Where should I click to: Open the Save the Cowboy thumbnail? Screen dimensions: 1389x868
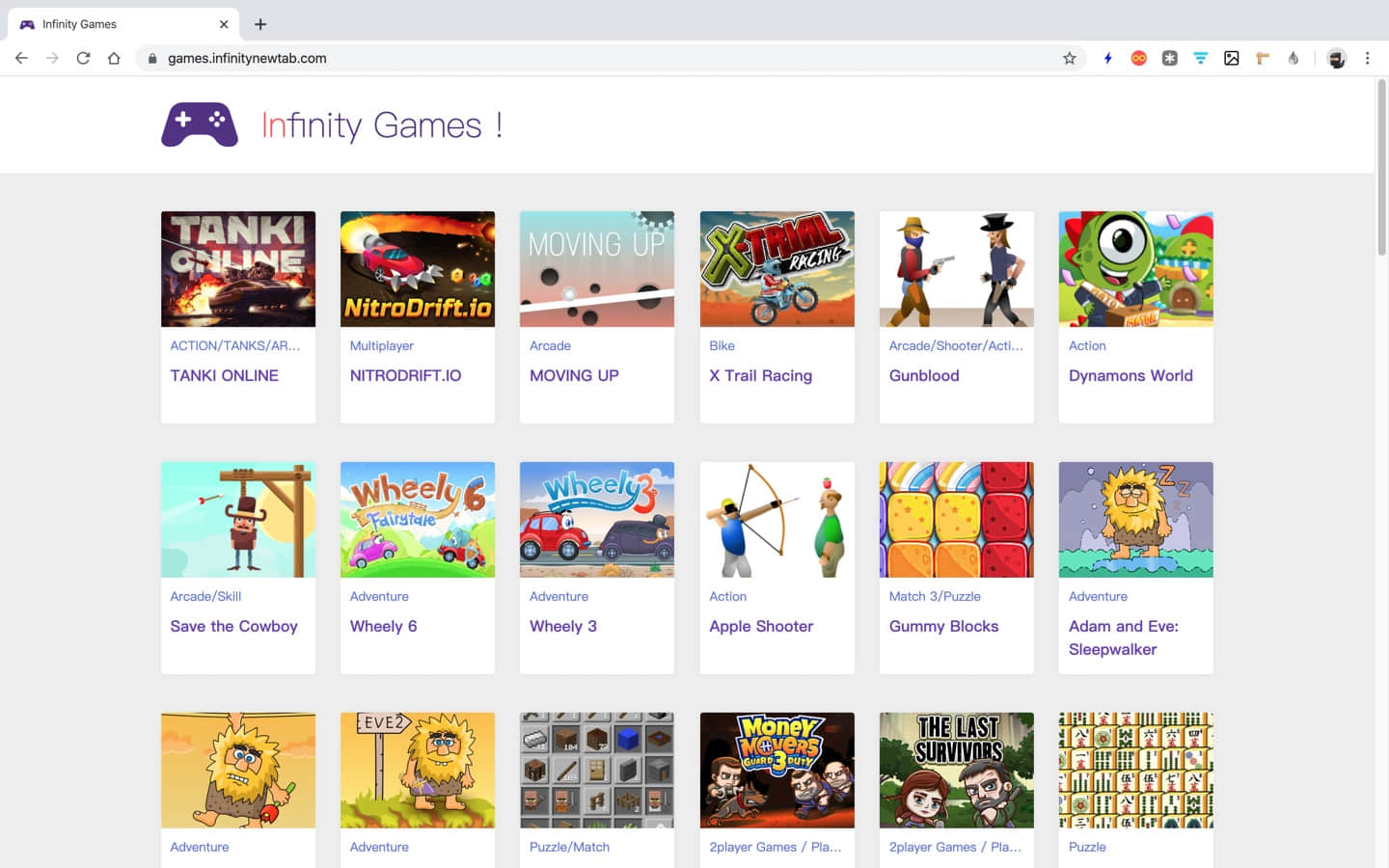tap(238, 520)
